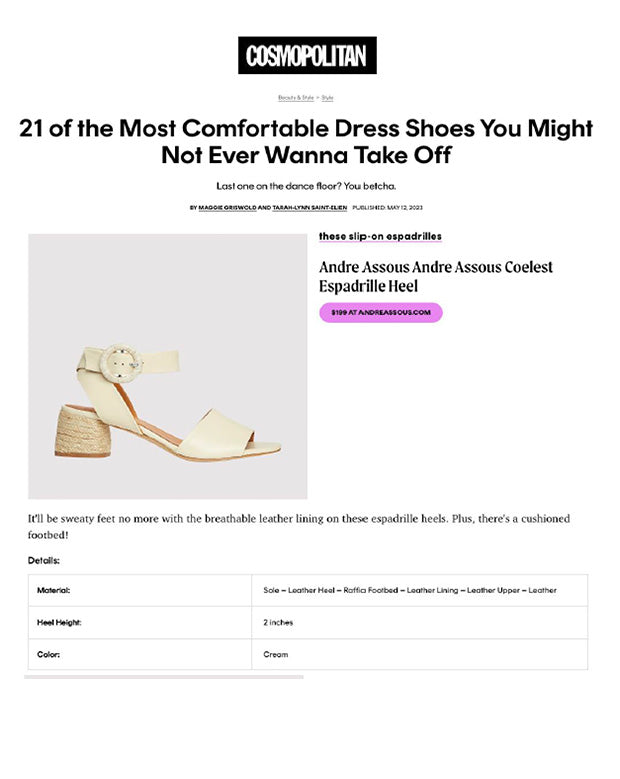Click 'these slip-on espadrilles' underlined label
Image resolution: width=620 pixels, height=779 pixels.
[380, 237]
